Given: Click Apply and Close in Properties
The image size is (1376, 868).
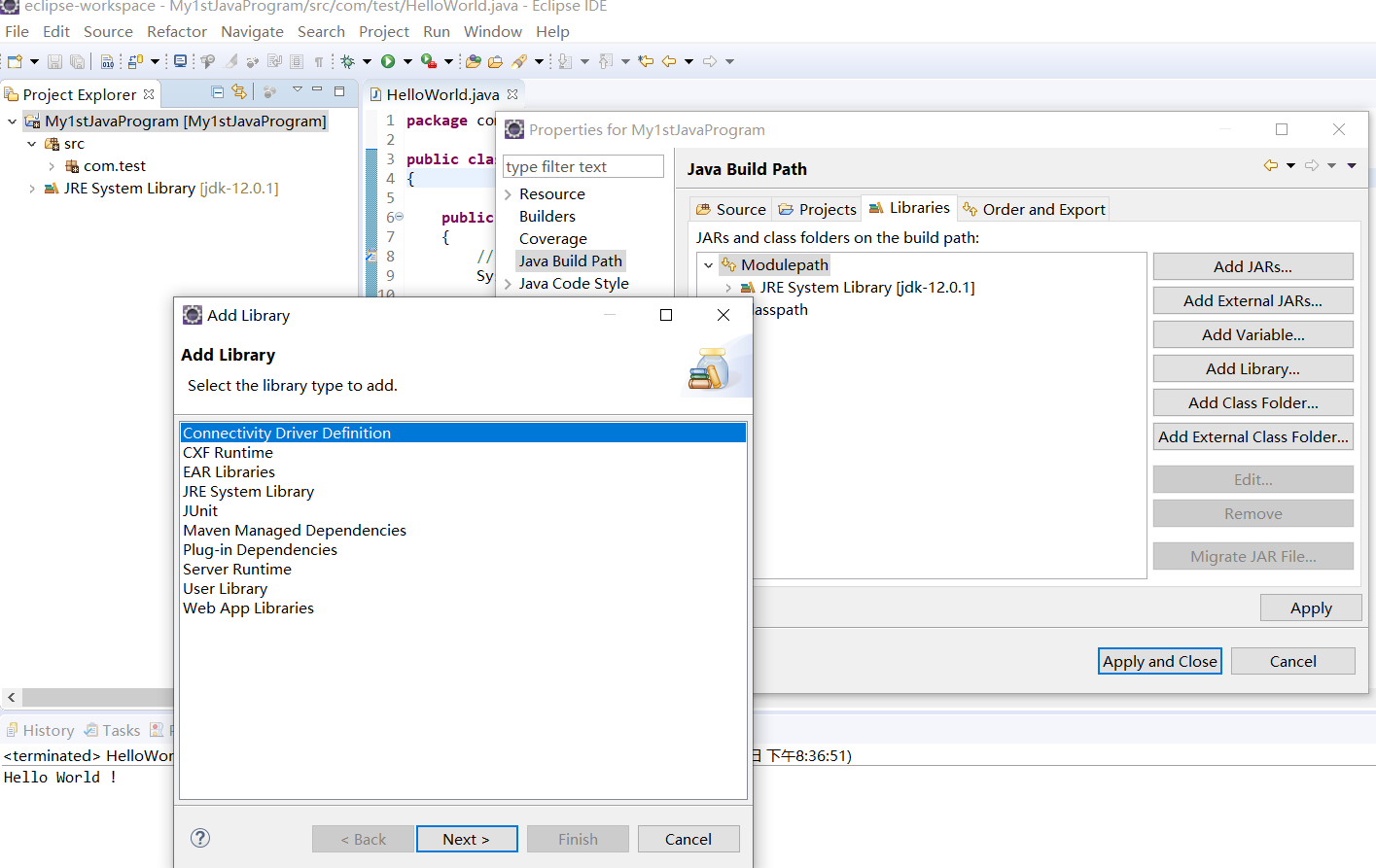Looking at the screenshot, I should [1160, 661].
